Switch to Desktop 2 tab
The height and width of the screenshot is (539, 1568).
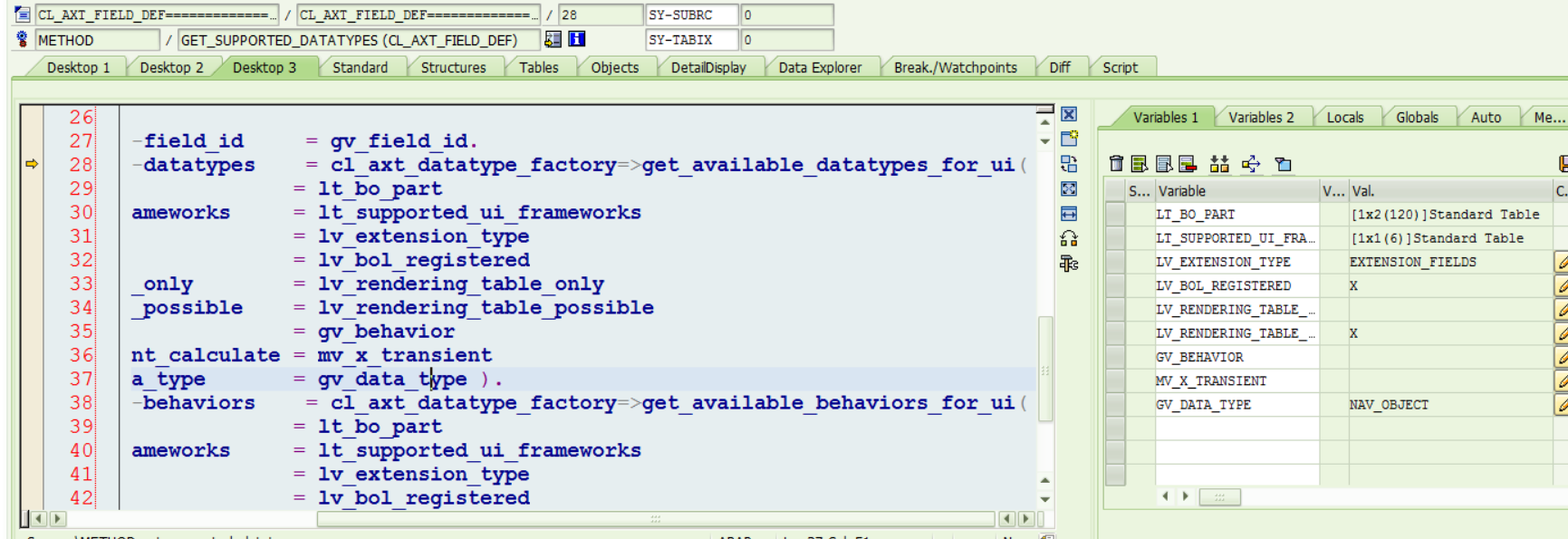(x=171, y=67)
